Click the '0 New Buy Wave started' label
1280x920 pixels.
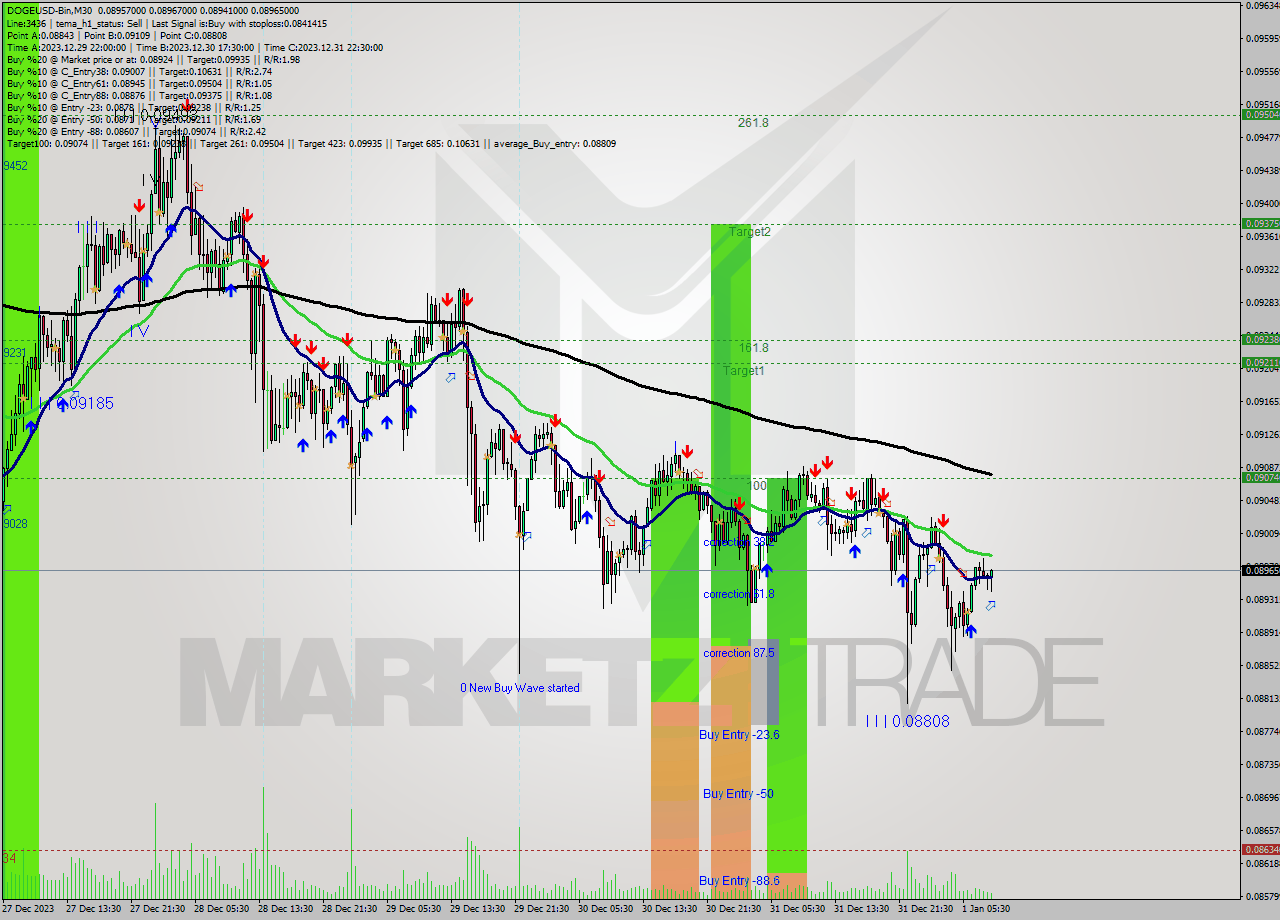520,688
